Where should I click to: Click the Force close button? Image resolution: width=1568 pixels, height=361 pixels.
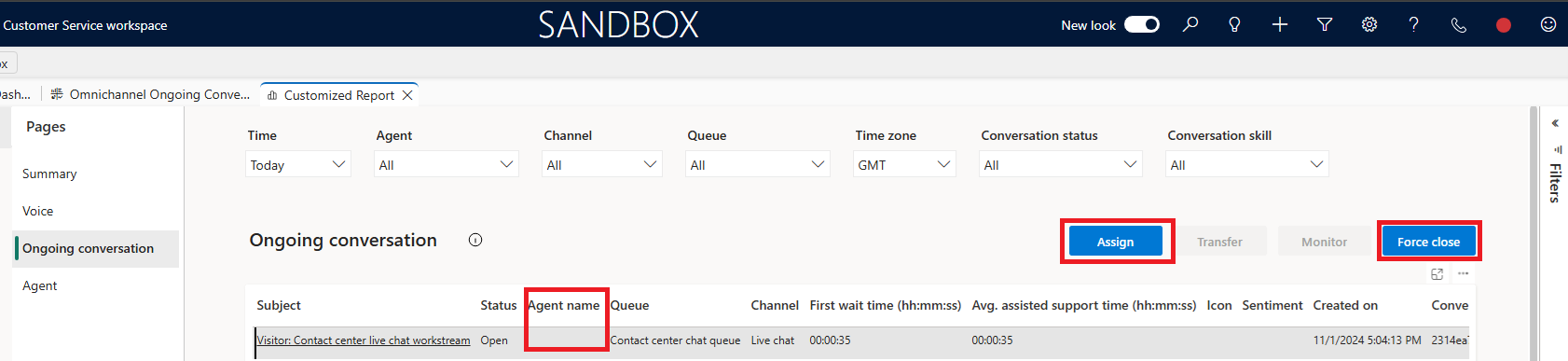tap(1428, 242)
